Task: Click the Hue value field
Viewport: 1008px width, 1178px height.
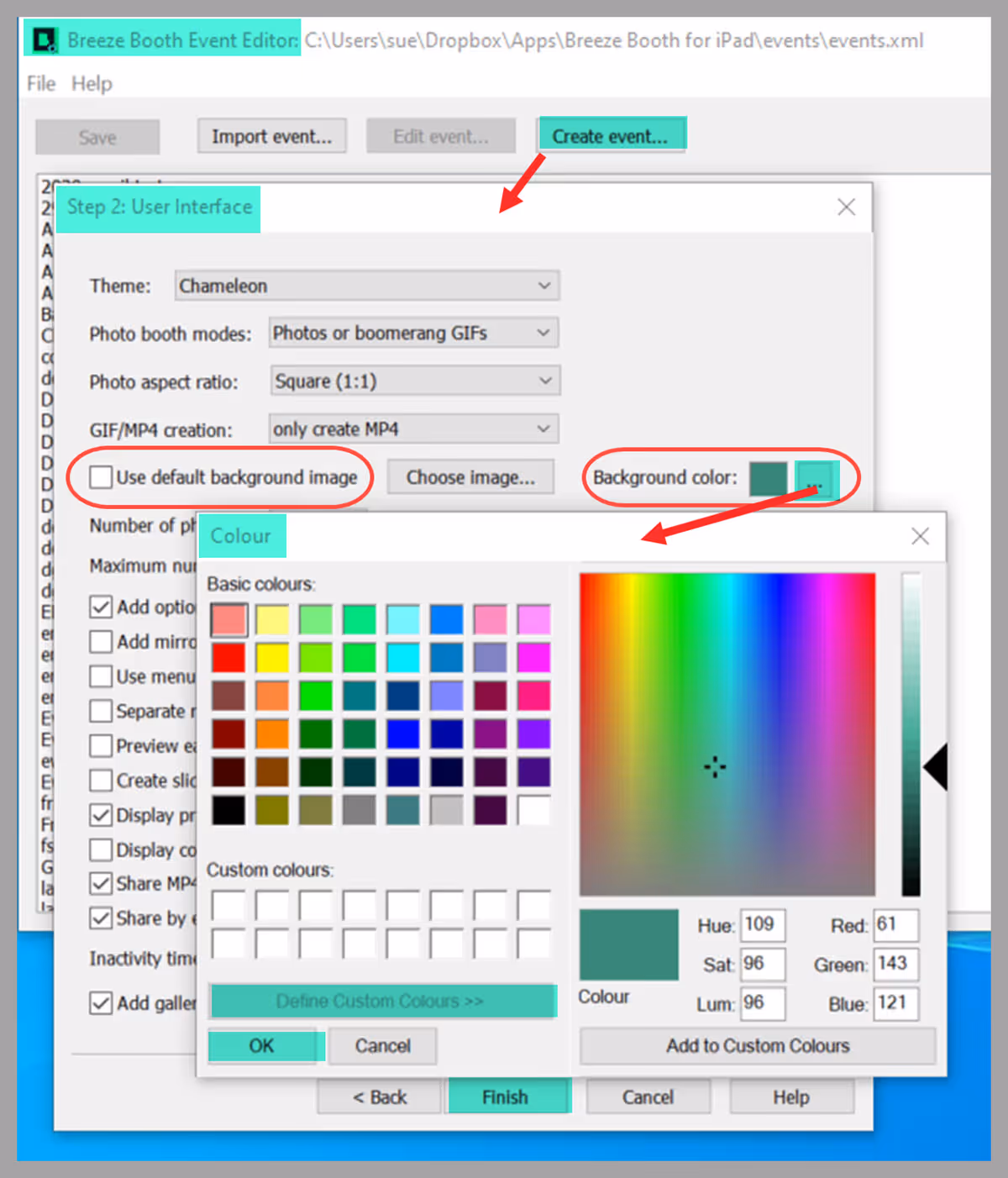Action: pos(763,925)
